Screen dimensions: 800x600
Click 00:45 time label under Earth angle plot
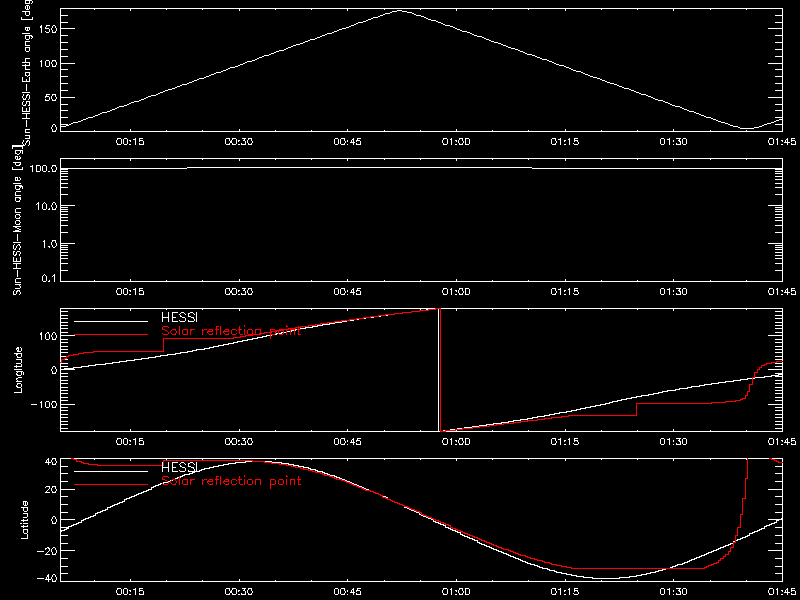pyautogui.click(x=347, y=142)
